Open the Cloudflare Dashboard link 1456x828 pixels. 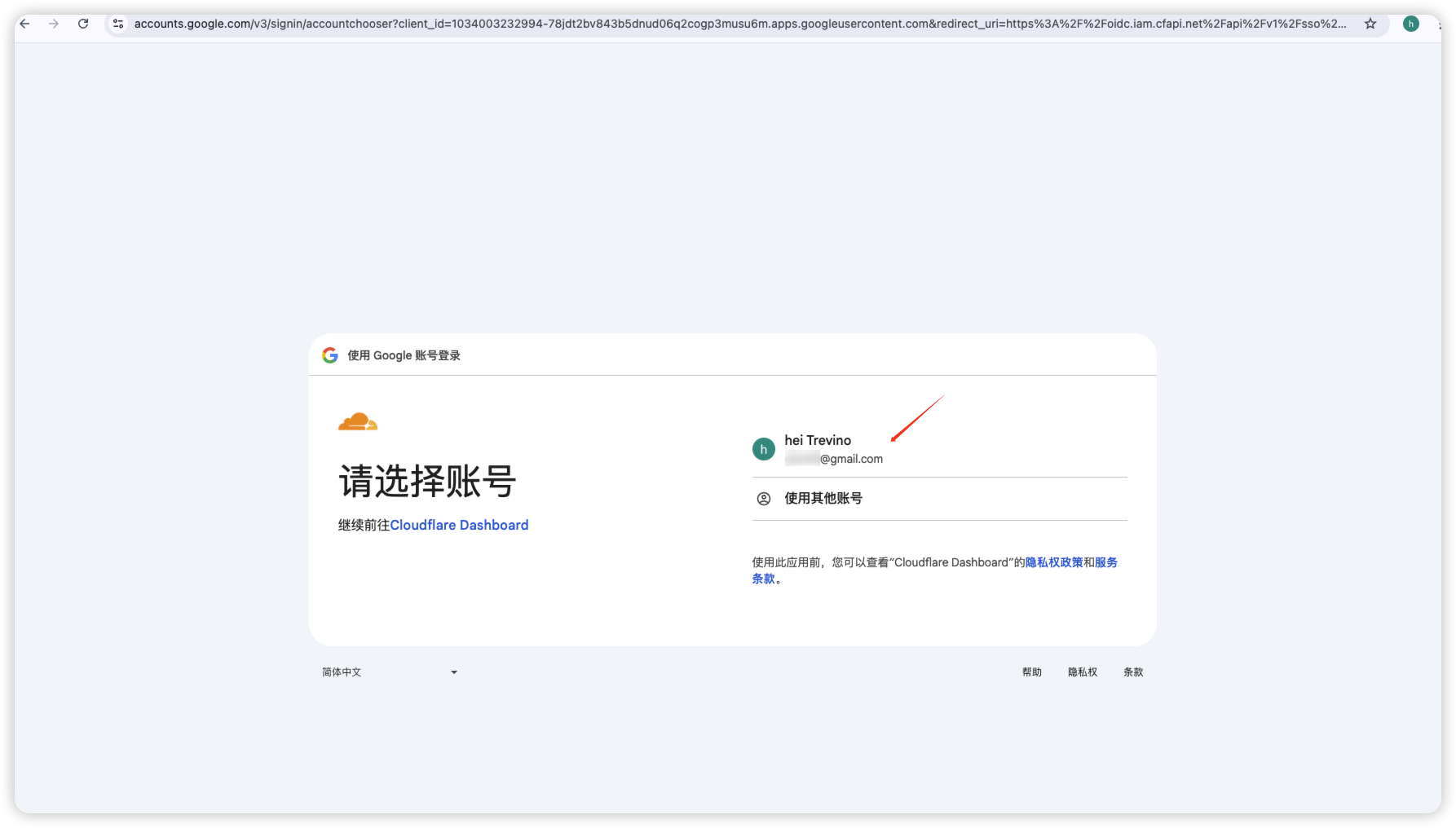point(459,525)
